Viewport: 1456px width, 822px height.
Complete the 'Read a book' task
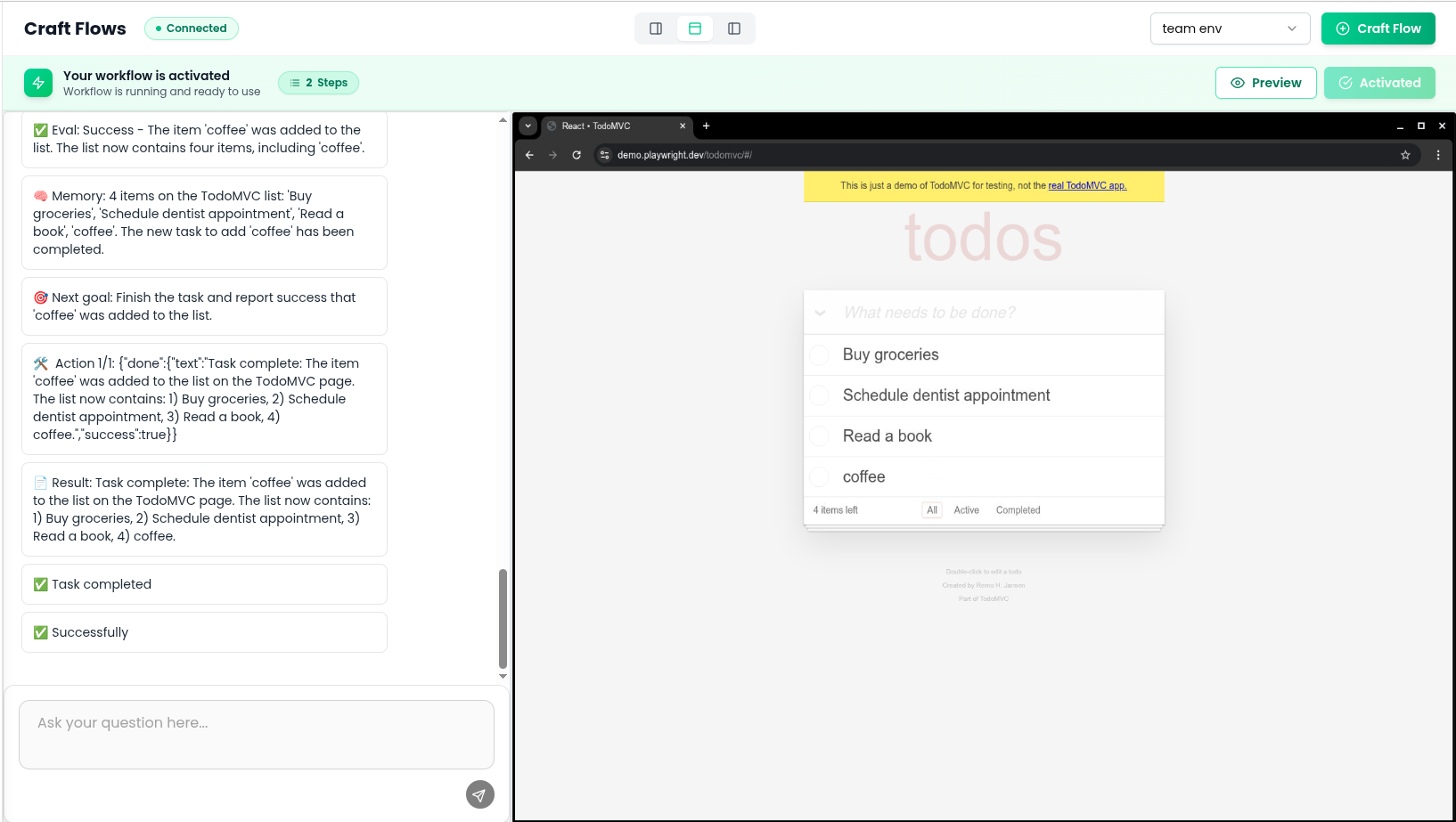[819, 435]
